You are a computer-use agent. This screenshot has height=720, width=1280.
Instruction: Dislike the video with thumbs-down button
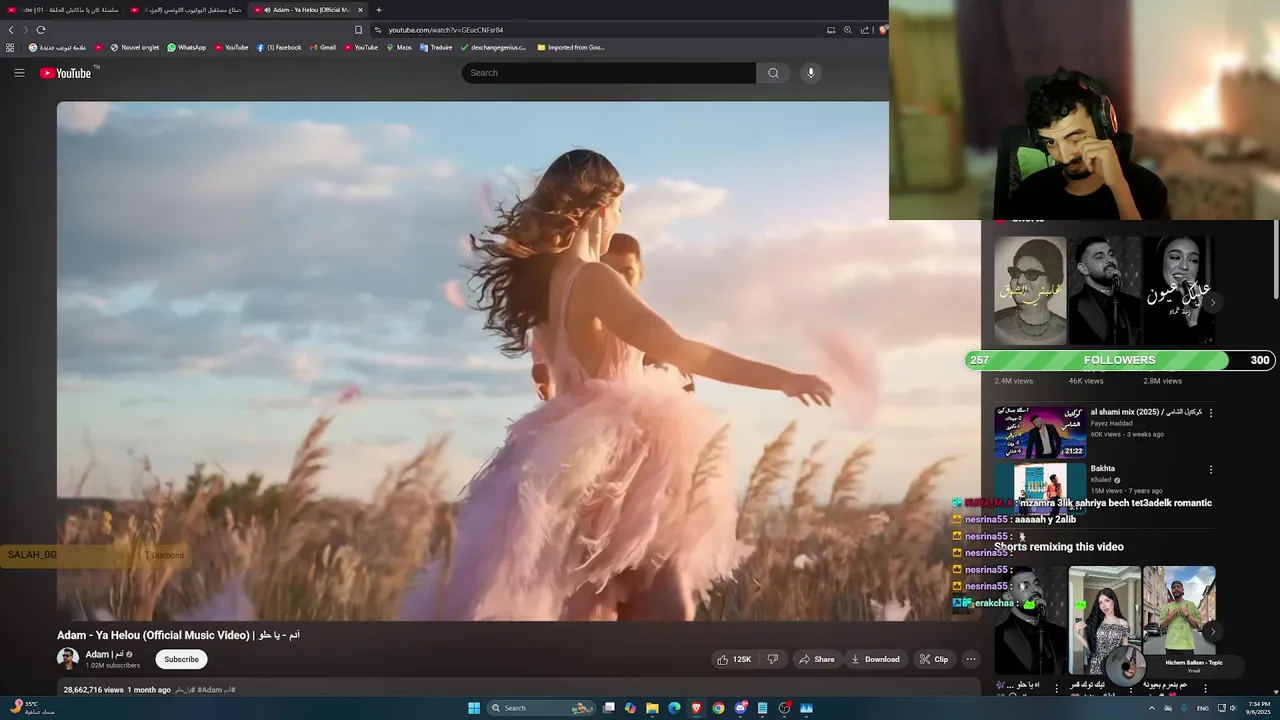772,659
